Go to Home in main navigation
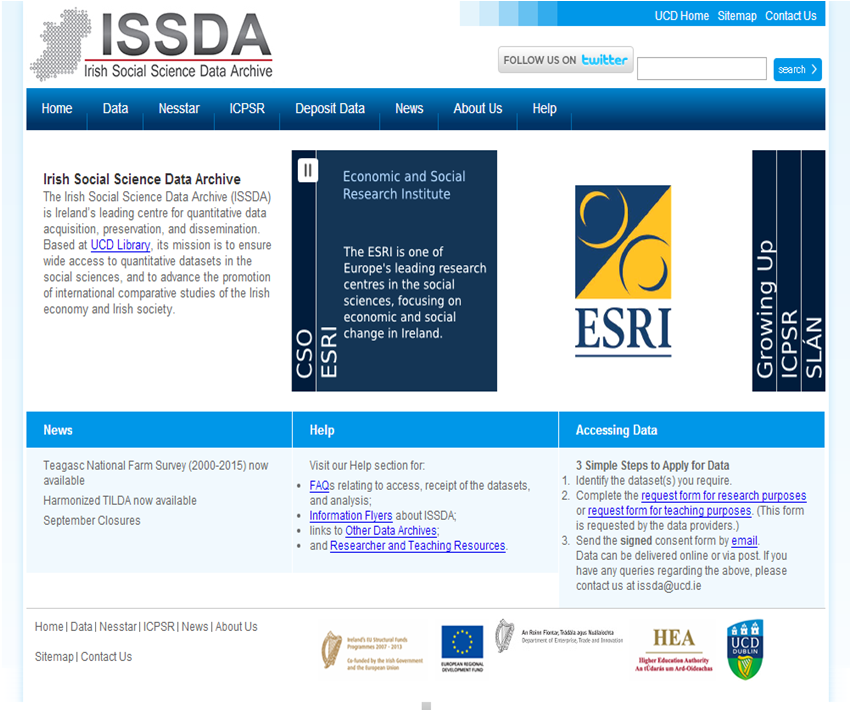The width and height of the screenshot is (851, 711). tap(57, 109)
